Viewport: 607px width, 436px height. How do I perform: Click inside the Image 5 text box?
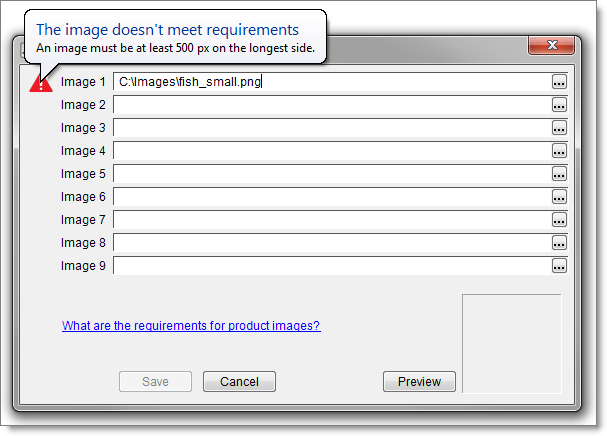[x=330, y=174]
